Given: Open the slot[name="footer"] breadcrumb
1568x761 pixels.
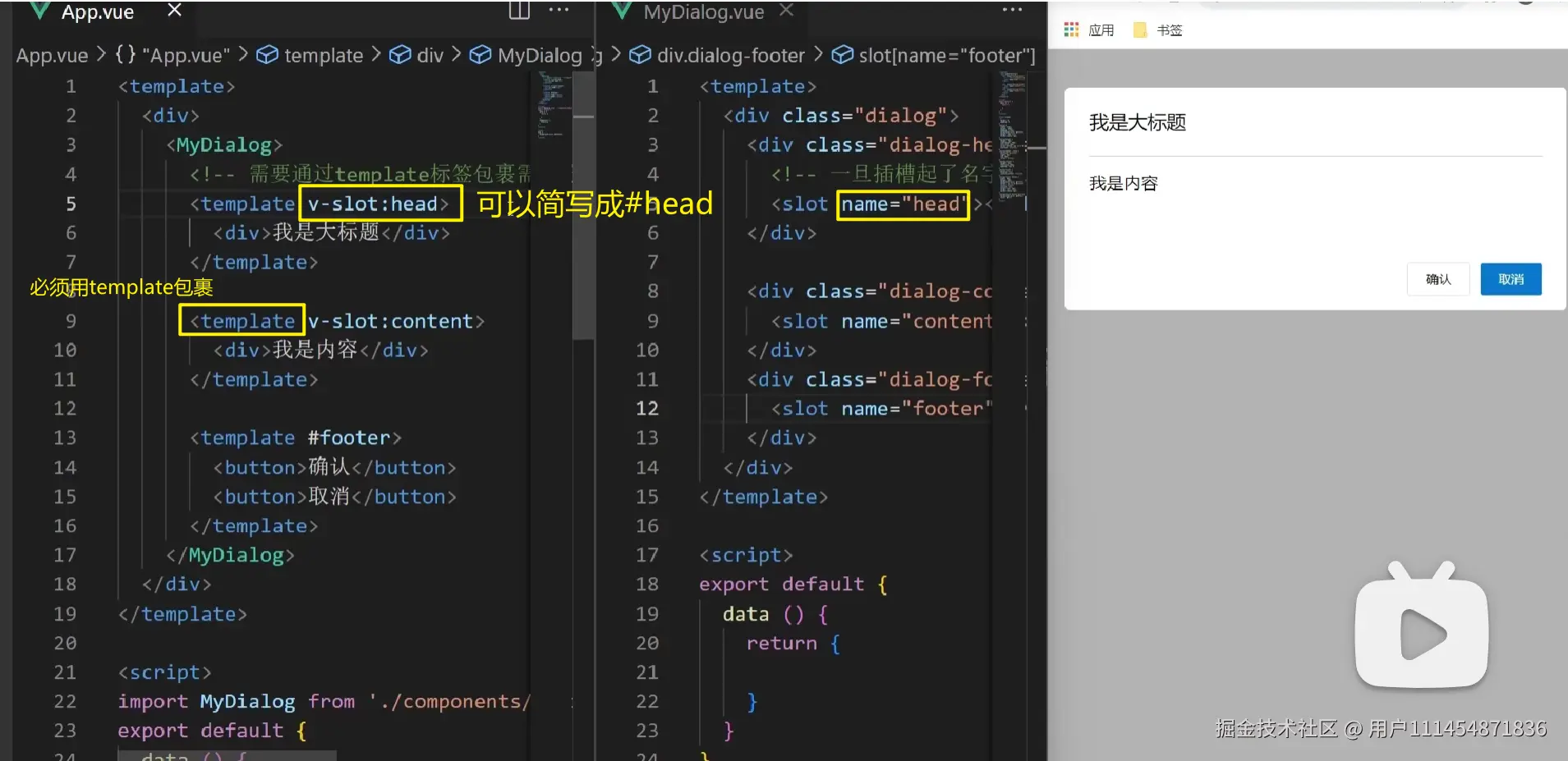Looking at the screenshot, I should (934, 56).
